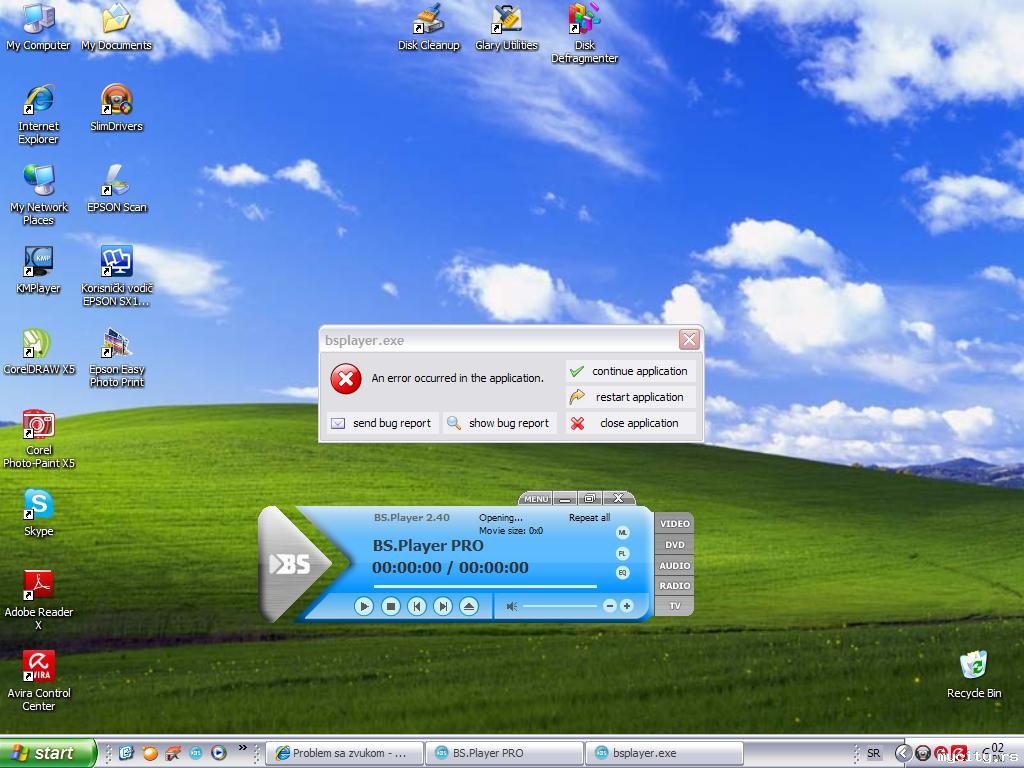Open the Windows start menu
1024x768 pixels.
(48, 753)
